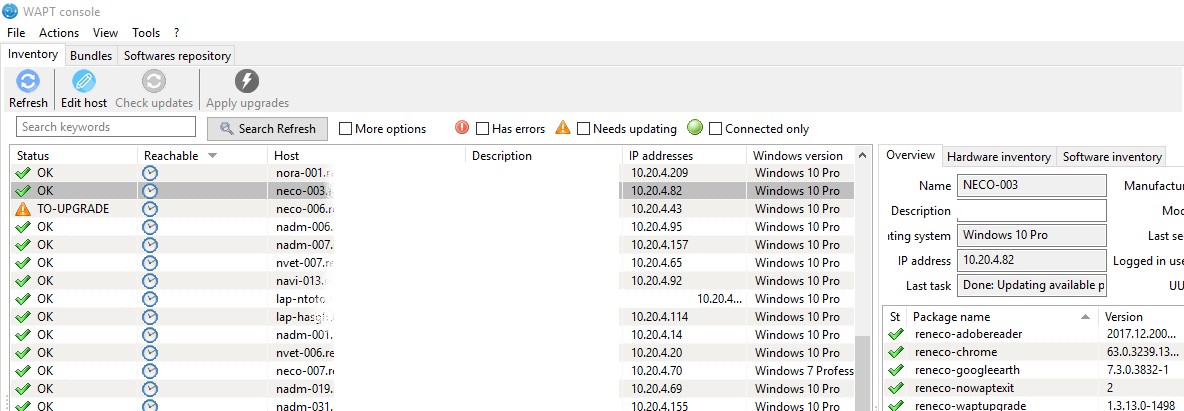1184x411 pixels.
Task: Switch to the Hardware inventory tab
Action: point(998,156)
